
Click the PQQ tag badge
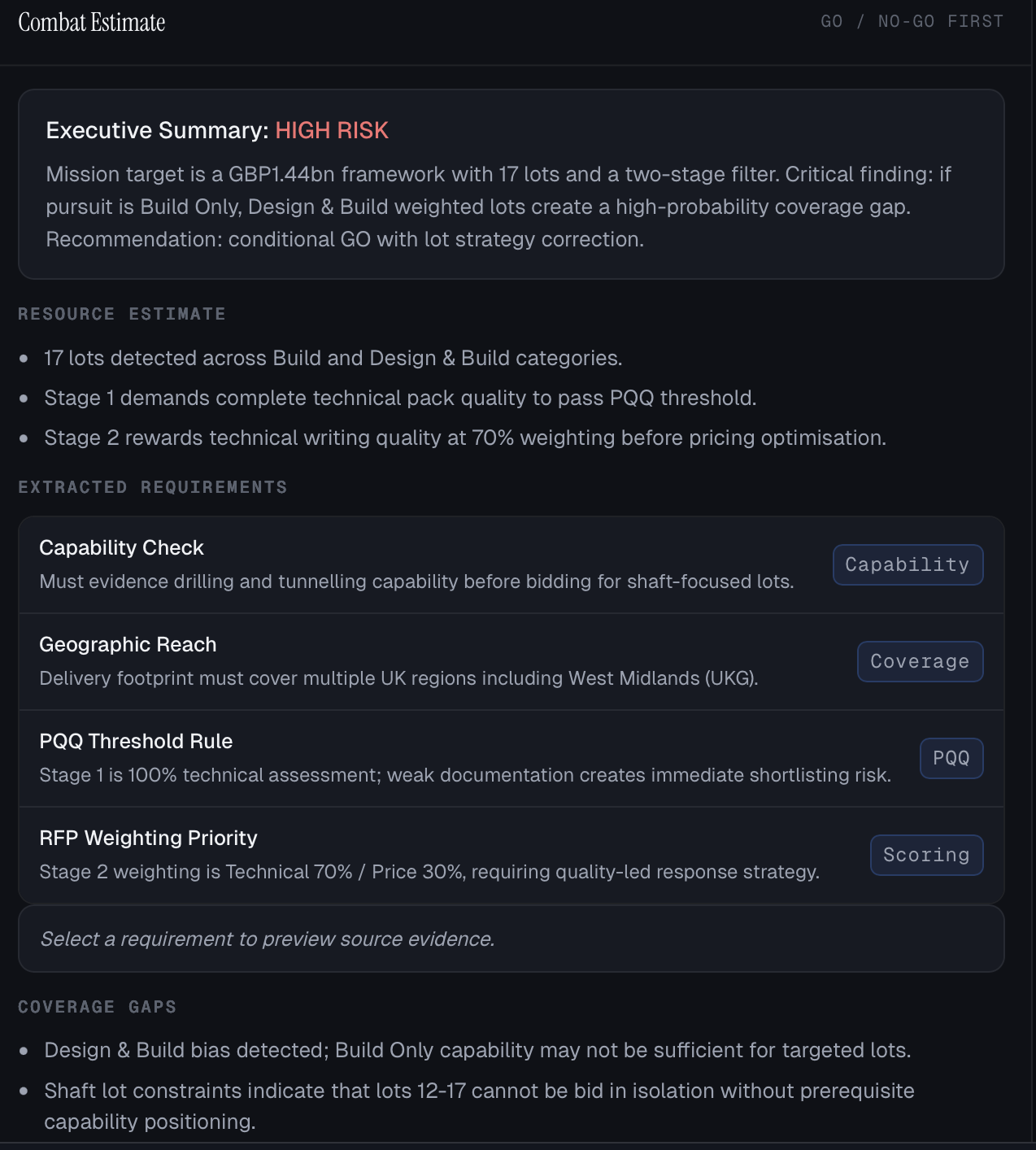pos(951,758)
